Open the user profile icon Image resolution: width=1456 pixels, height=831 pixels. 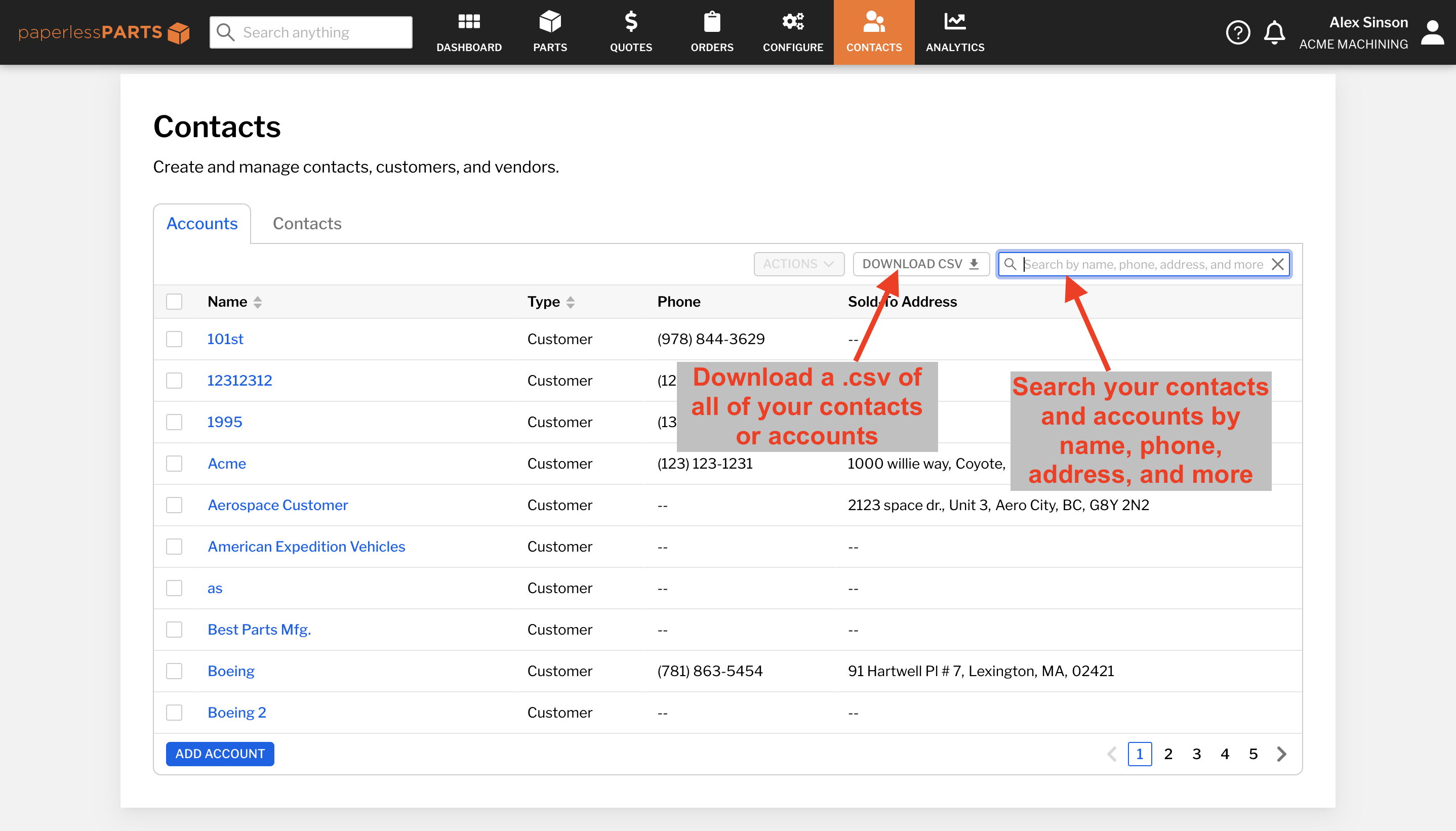[1432, 32]
